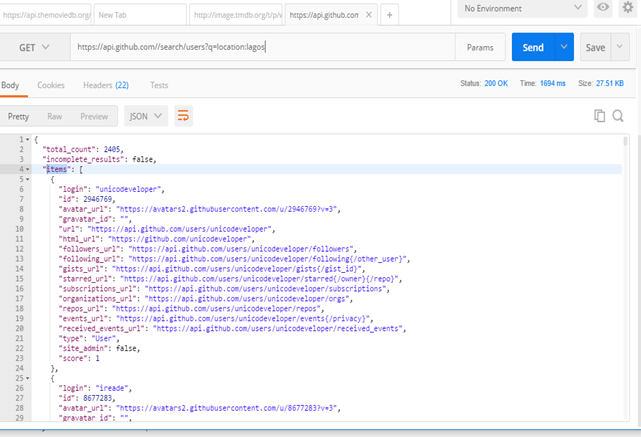Image resolution: width=641 pixels, height=437 pixels.
Task: Open search in response icon
Action: point(618,116)
